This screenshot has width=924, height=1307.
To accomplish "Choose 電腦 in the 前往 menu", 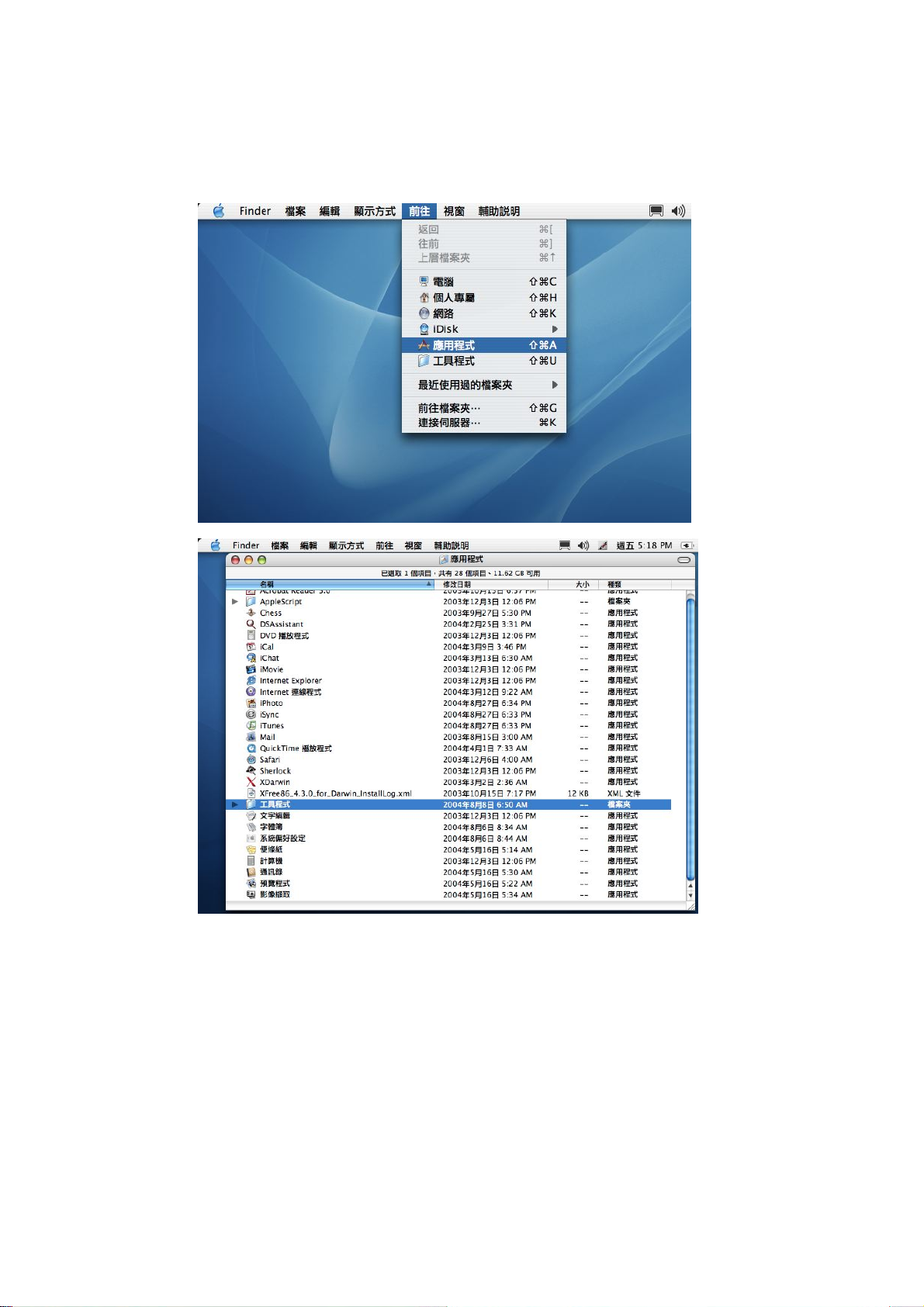I will 484,282.
